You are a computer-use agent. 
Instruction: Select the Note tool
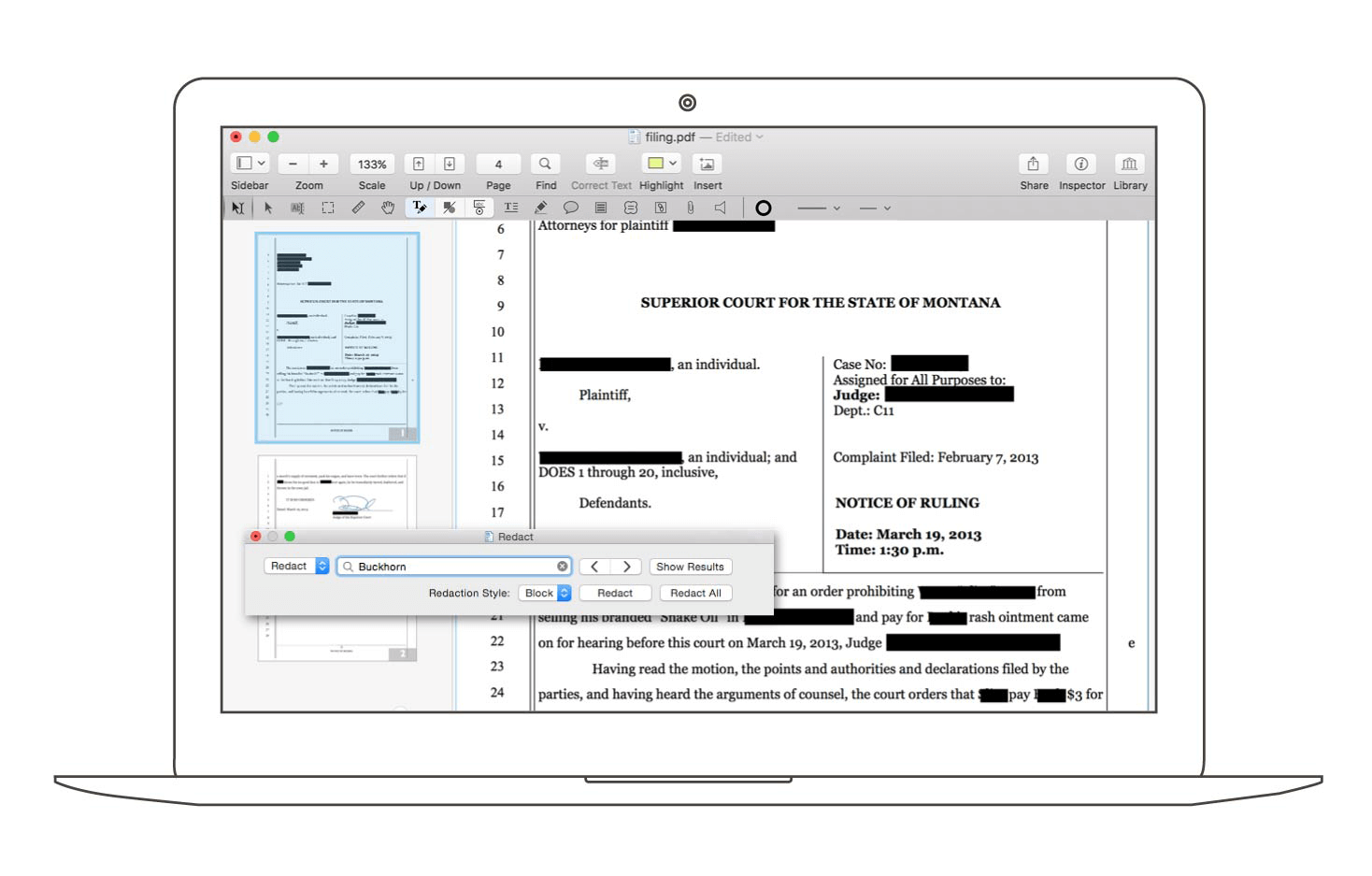[x=601, y=208]
